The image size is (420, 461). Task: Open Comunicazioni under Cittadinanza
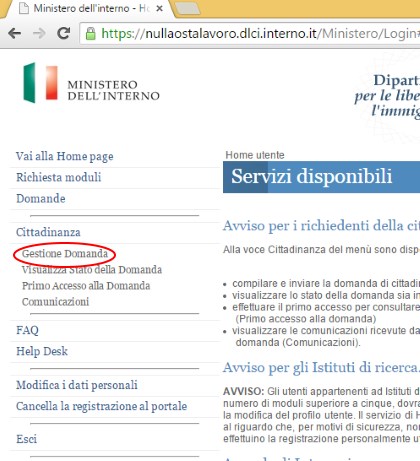point(55,302)
